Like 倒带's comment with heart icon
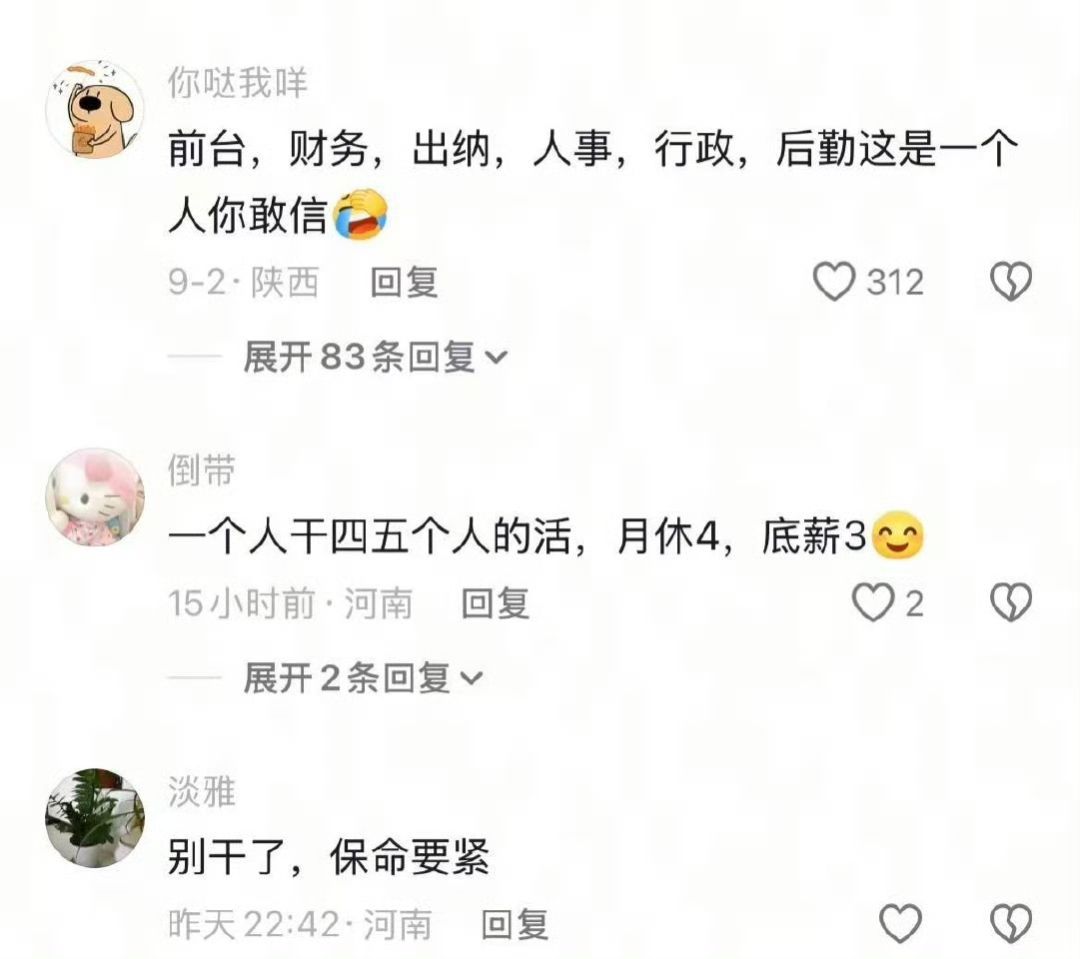Viewport: 1080px width, 959px height. pyautogui.click(x=873, y=603)
